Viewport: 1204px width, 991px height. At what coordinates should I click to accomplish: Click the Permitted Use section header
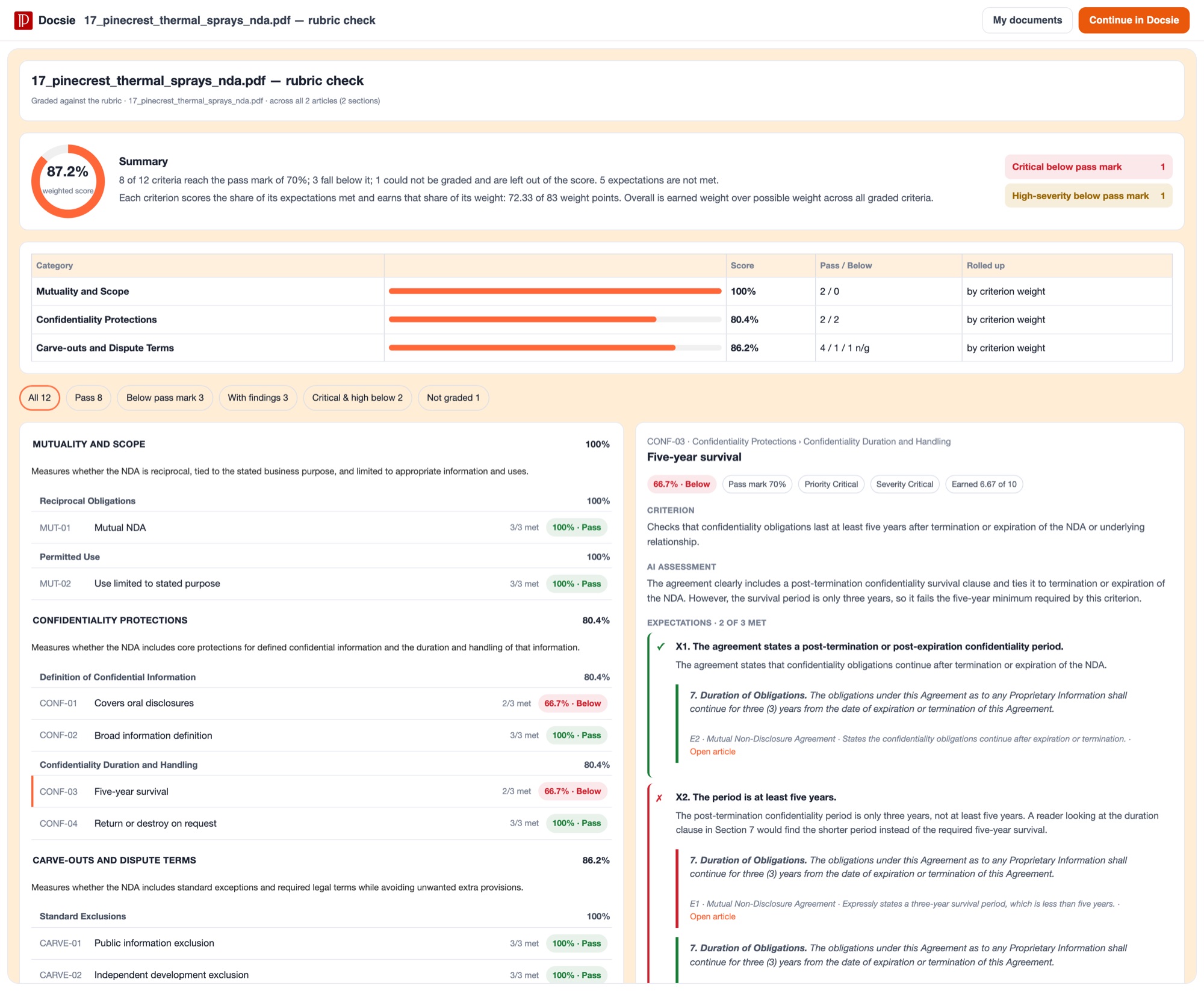point(321,557)
